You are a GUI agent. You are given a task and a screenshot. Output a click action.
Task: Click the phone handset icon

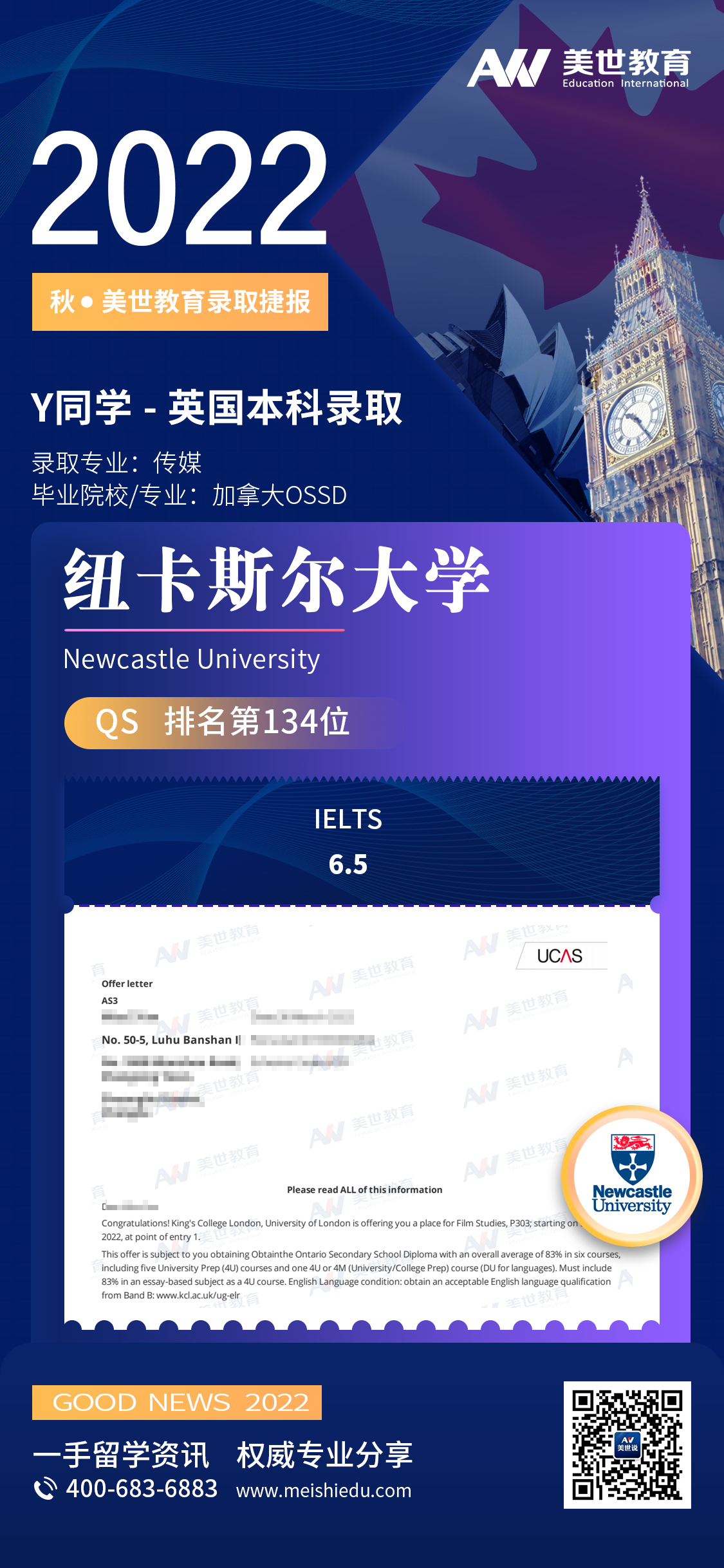tap(45, 1489)
